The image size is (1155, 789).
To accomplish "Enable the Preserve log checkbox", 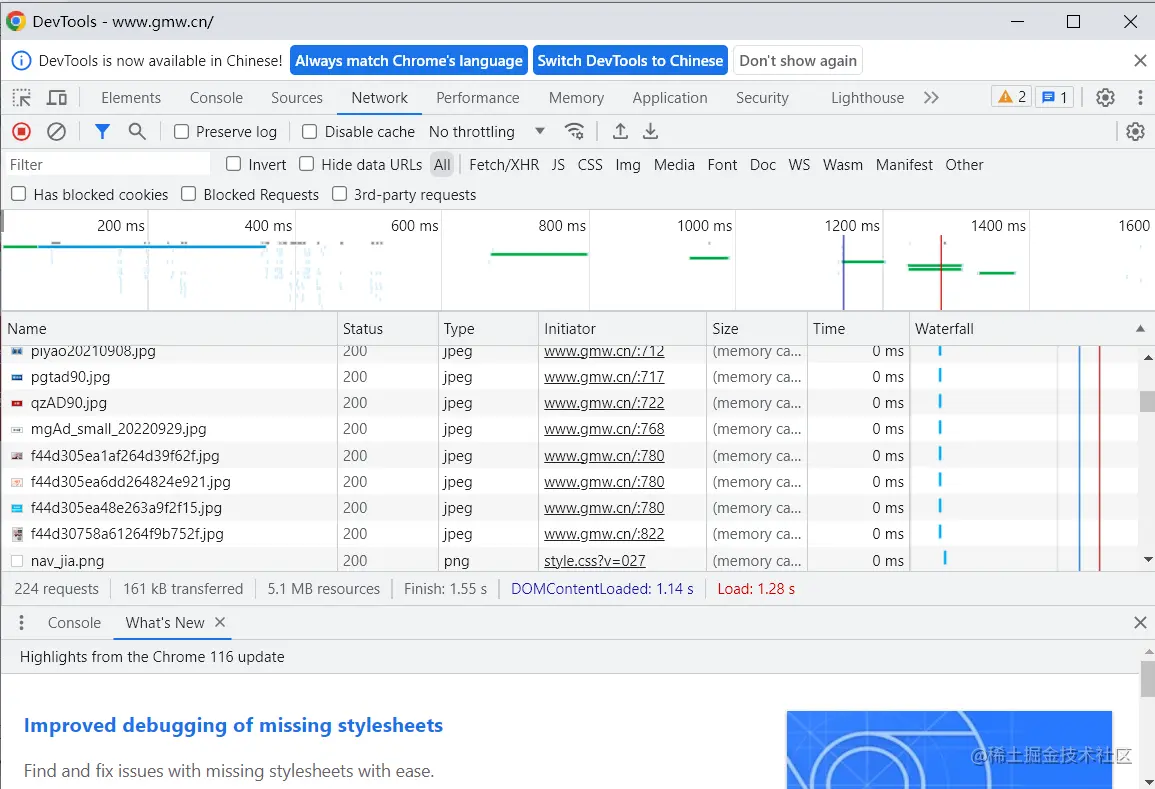I will 182,132.
